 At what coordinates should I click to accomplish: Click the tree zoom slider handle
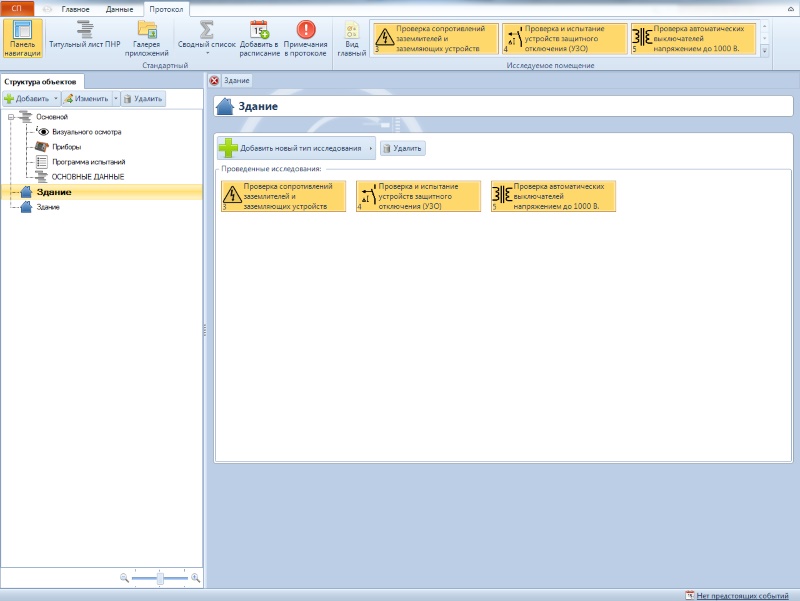pos(160,578)
